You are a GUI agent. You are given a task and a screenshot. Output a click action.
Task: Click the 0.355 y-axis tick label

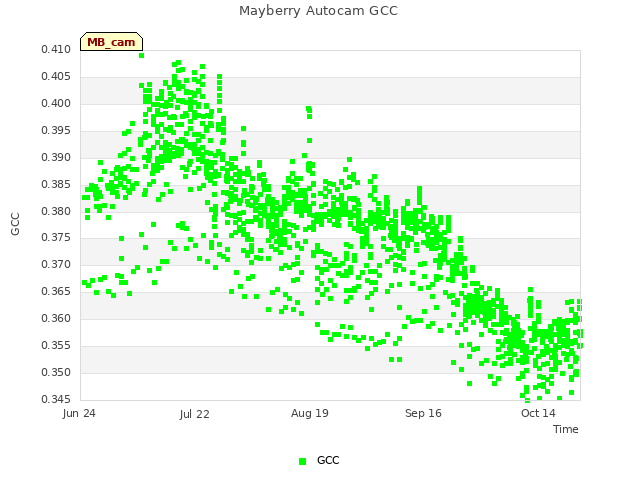click(x=56, y=345)
